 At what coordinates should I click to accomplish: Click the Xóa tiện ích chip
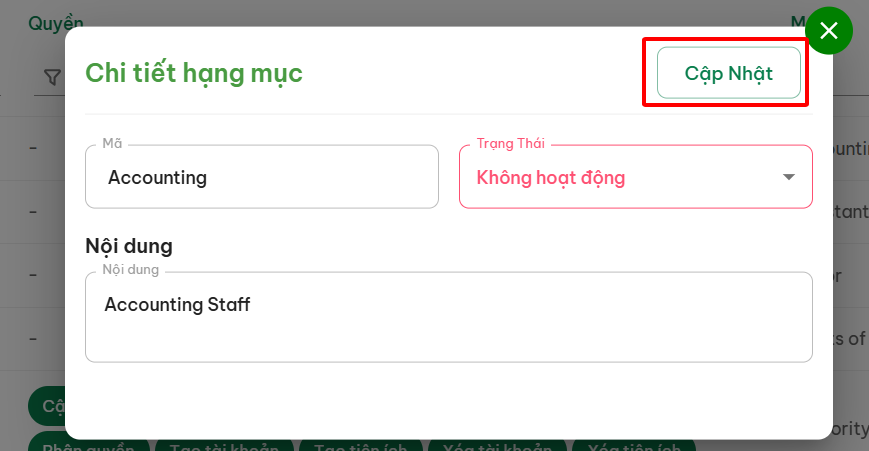tap(633, 445)
